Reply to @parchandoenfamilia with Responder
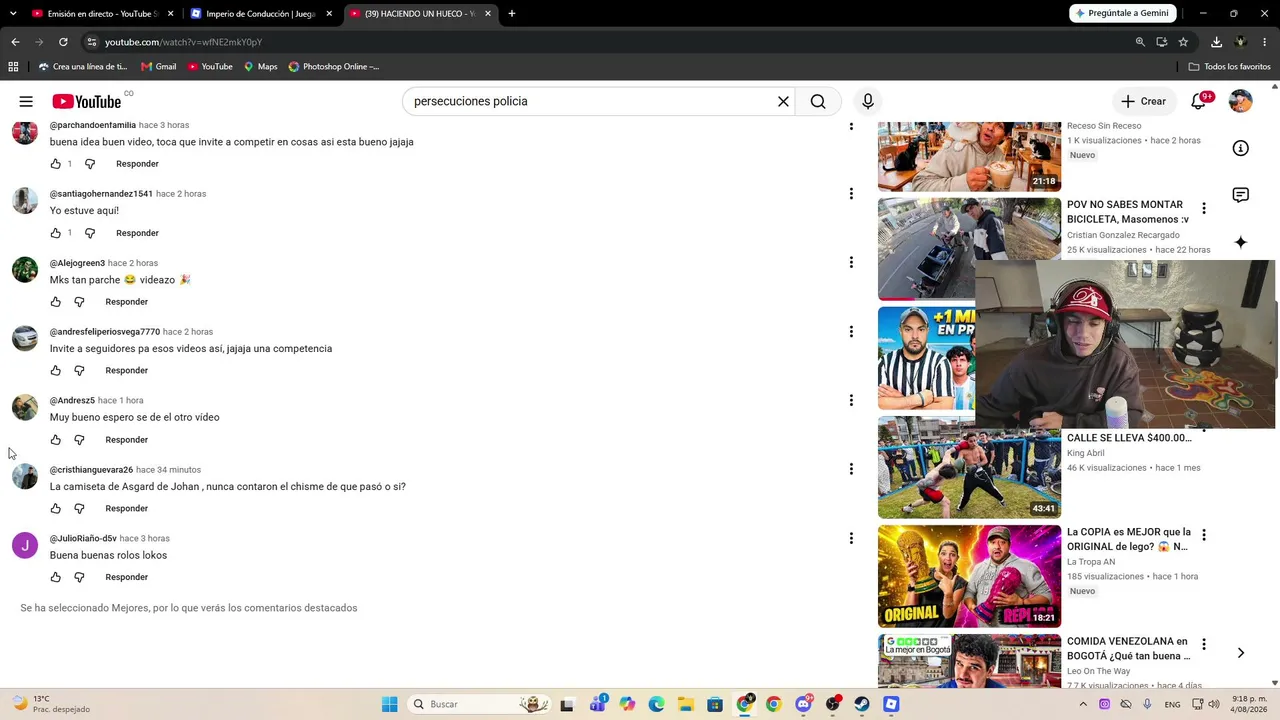Screen dimensions: 1280x720 click(x=137, y=164)
